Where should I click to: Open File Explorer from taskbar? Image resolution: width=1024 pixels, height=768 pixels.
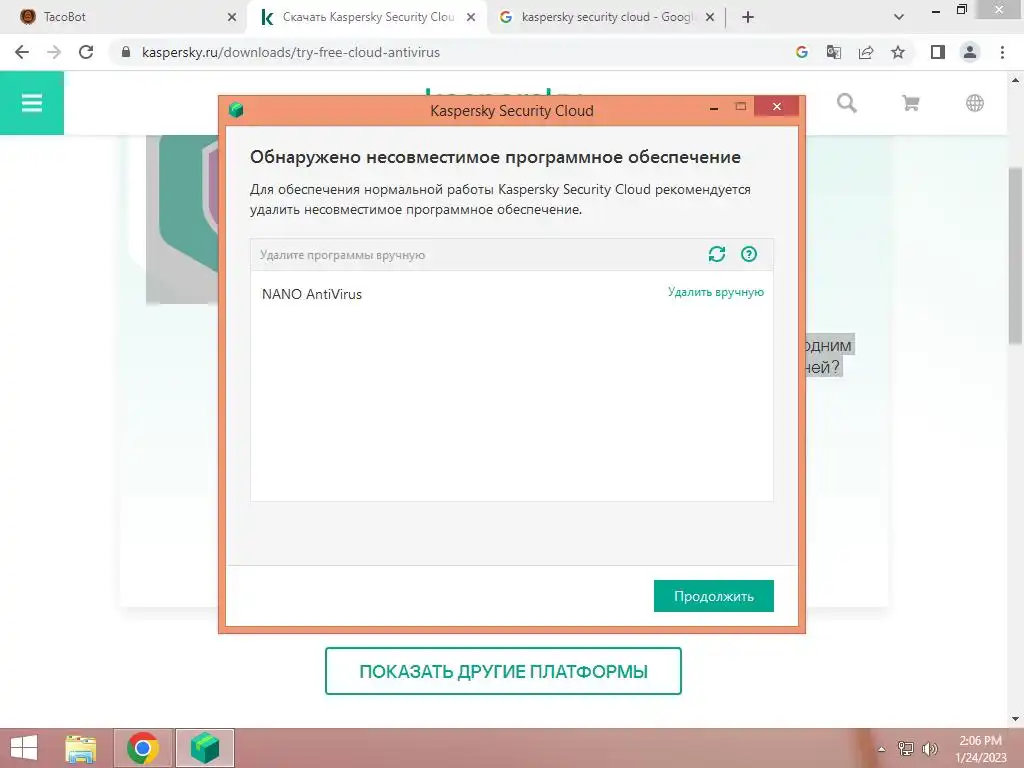[80, 748]
